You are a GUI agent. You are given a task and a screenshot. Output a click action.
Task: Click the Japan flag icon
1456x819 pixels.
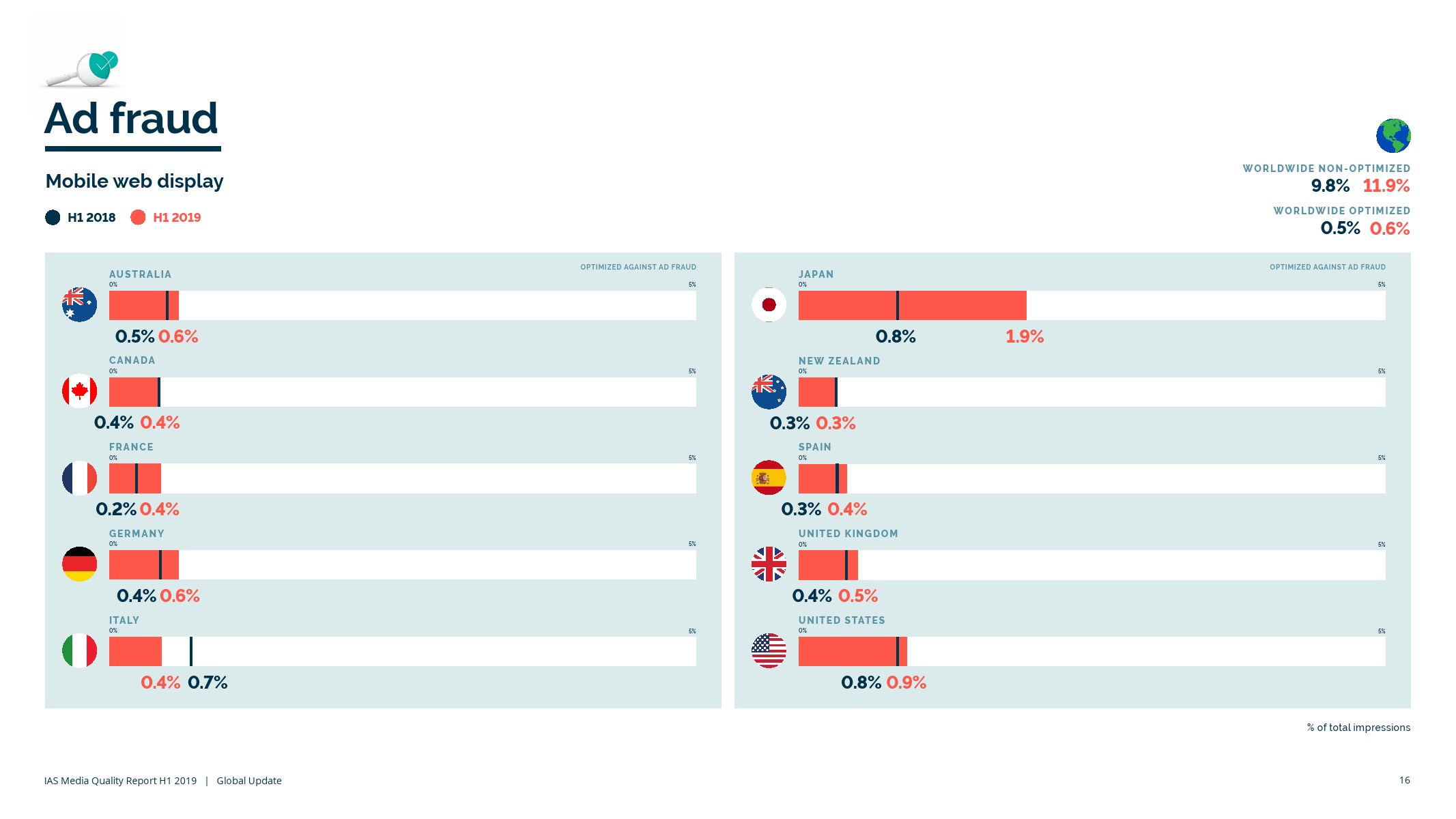[x=769, y=304]
